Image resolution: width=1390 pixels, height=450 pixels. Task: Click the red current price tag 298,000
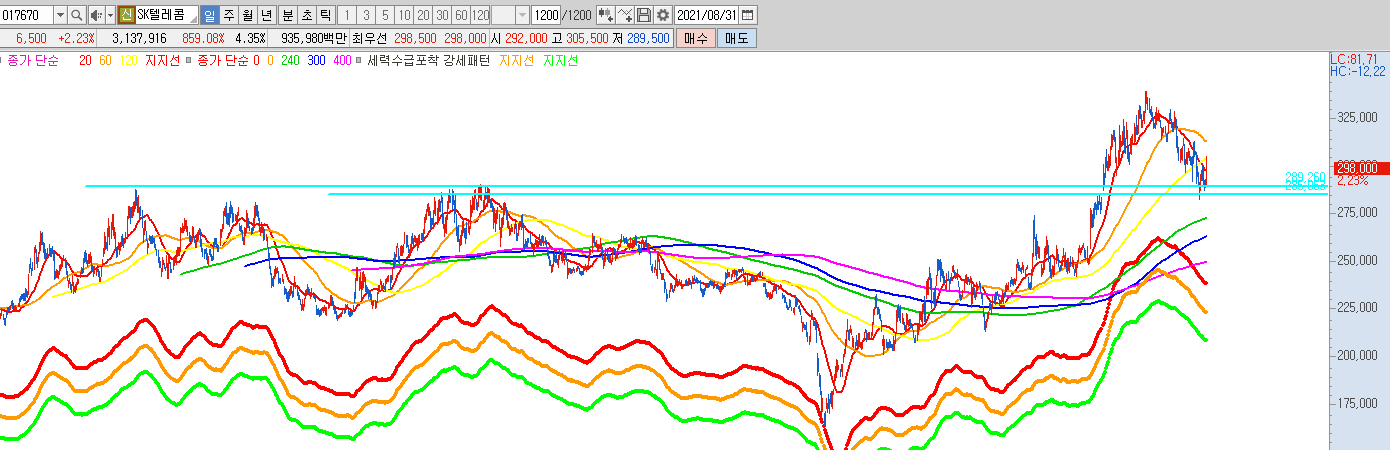(1360, 168)
